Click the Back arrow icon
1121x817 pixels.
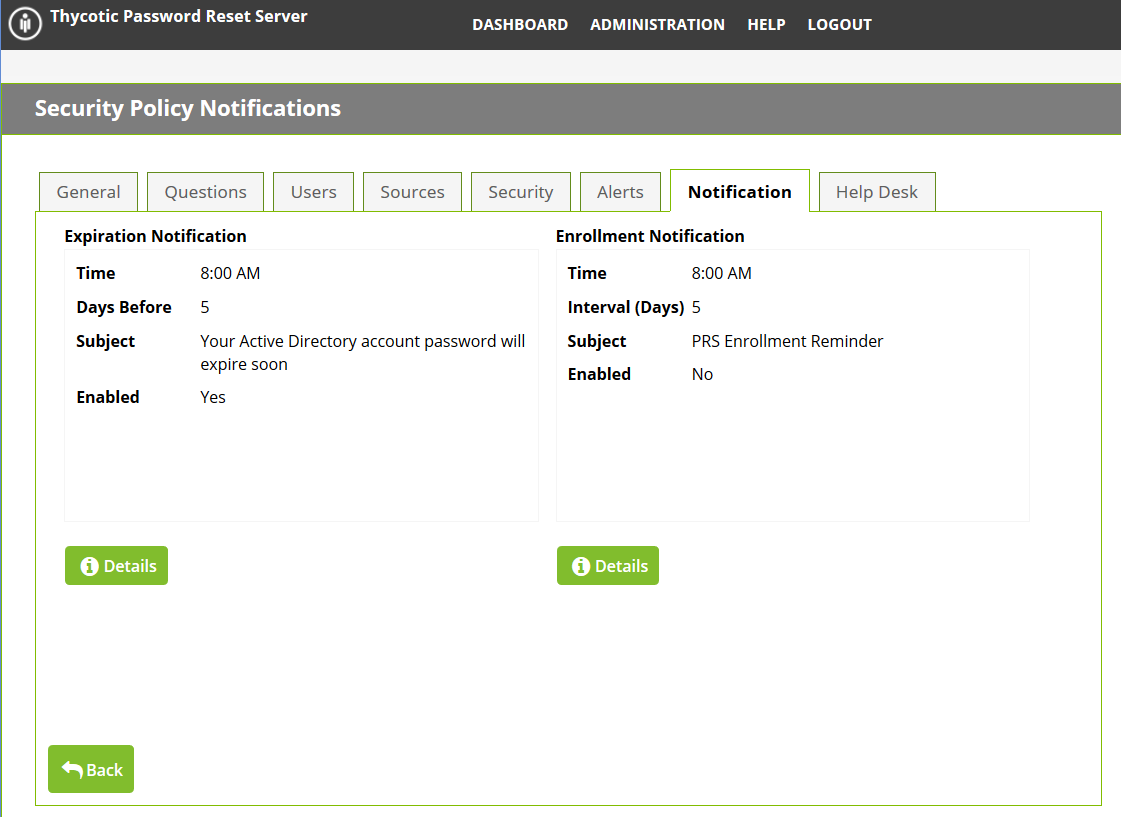click(x=72, y=769)
